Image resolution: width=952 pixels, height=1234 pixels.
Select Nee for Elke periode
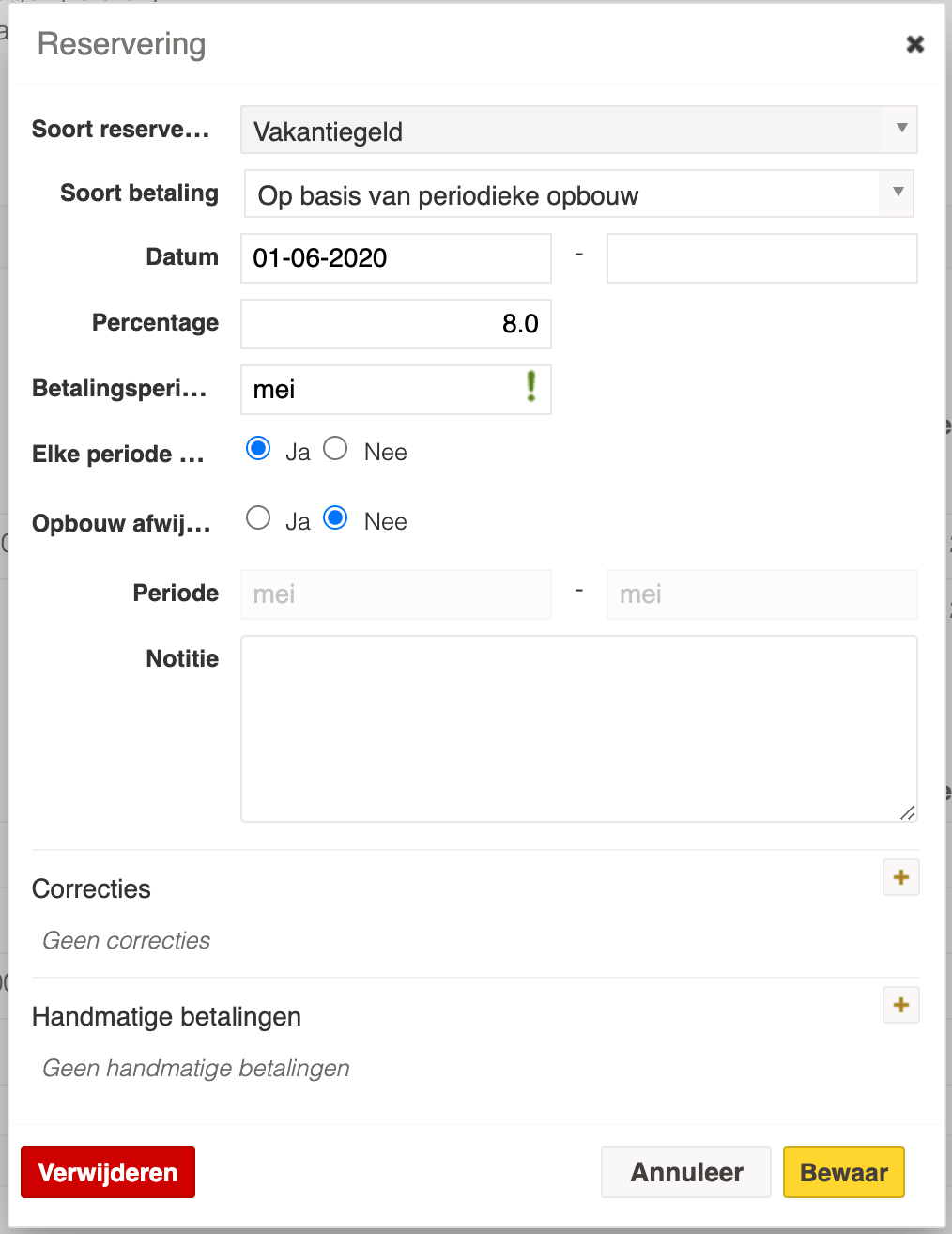pyautogui.click(x=335, y=449)
